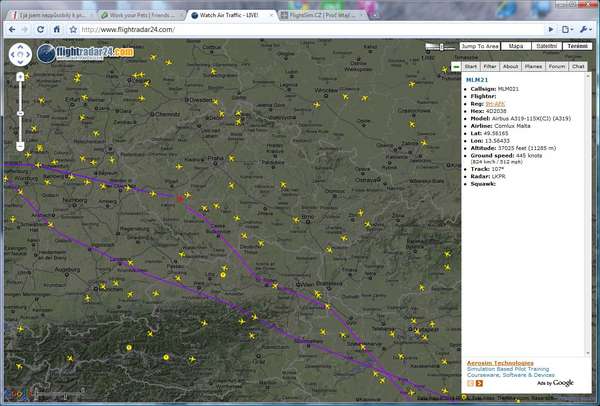Collapse the side panel with green minus

pos(456,67)
